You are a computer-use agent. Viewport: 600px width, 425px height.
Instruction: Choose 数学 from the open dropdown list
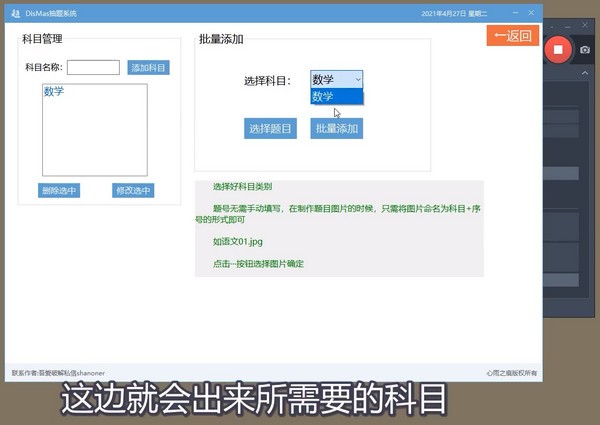coord(337,96)
